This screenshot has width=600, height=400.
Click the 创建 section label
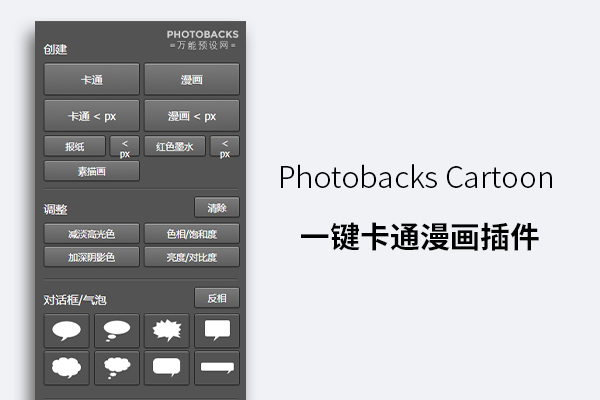click(55, 49)
